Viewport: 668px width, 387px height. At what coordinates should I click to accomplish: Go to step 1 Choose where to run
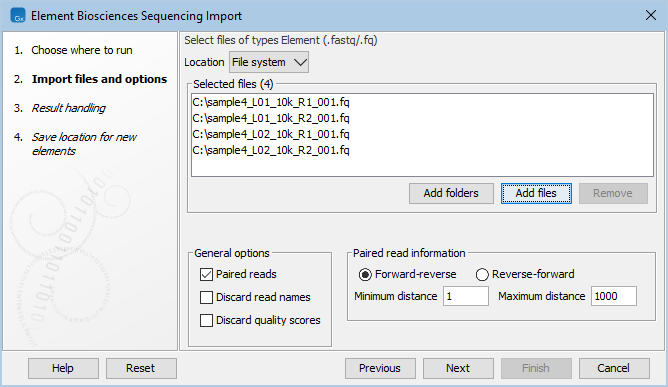pyautogui.click(x=82, y=50)
